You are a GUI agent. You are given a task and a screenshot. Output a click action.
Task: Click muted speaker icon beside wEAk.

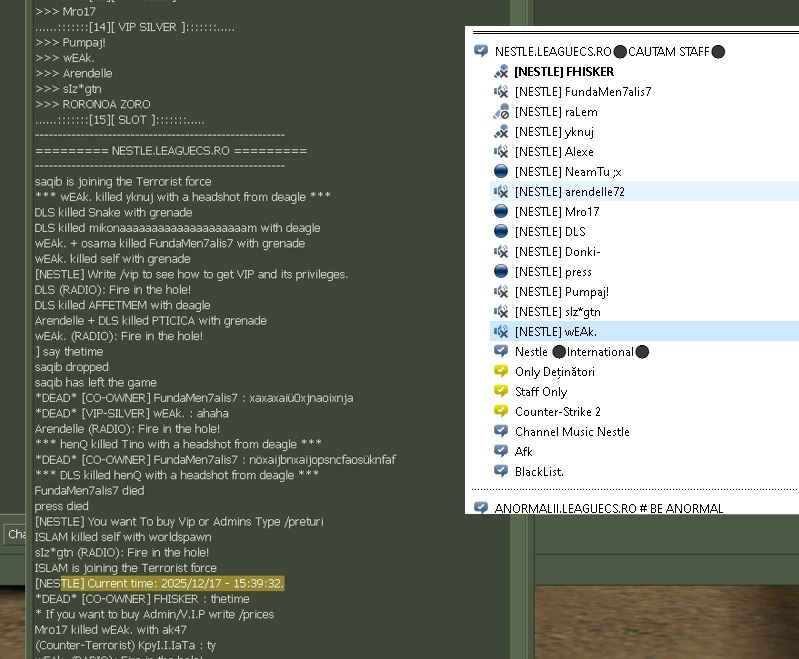[x=501, y=331]
